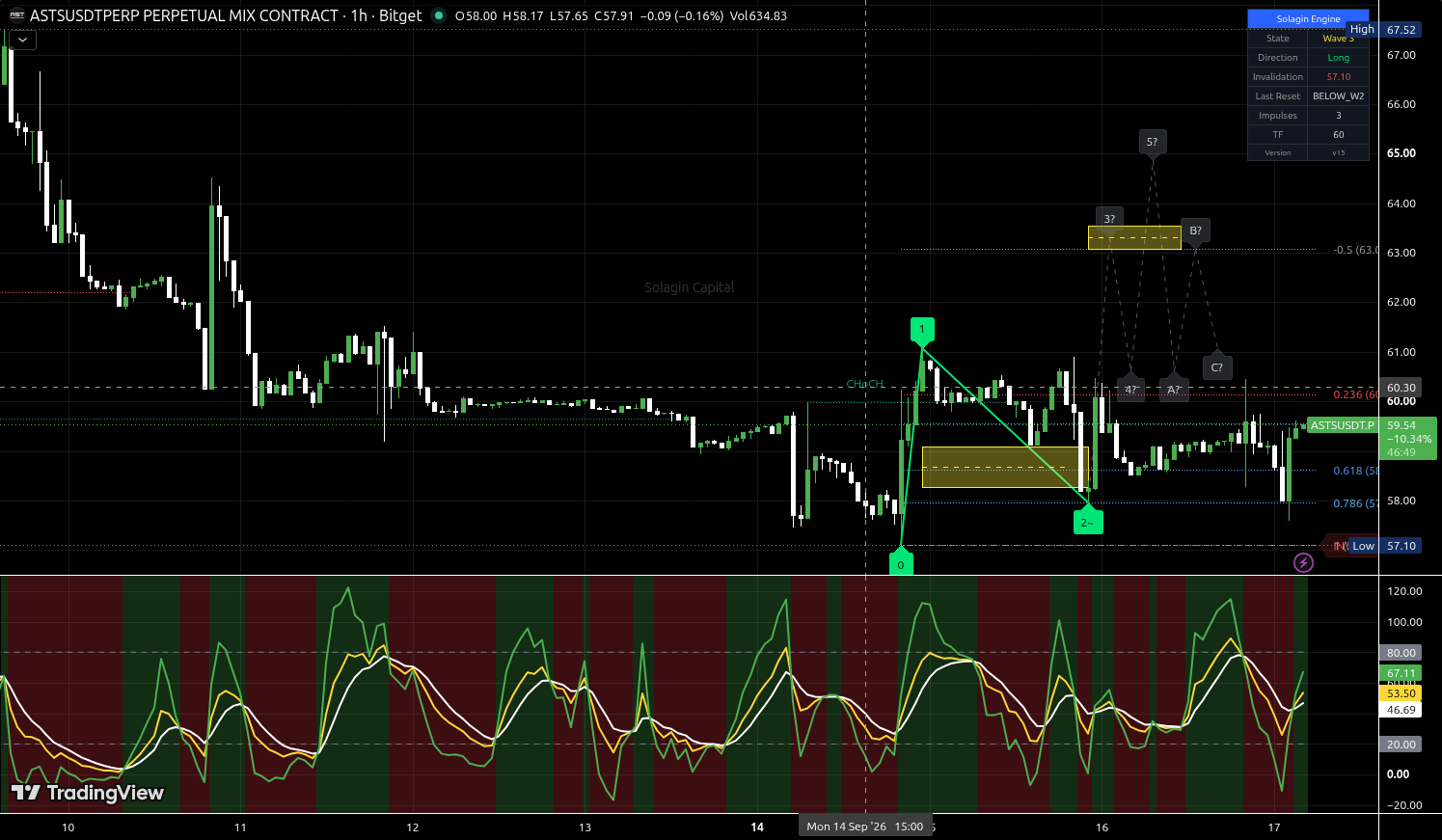Click the High 67.52 price label
Viewport: 1442px width, 840px height.
click(x=1382, y=30)
